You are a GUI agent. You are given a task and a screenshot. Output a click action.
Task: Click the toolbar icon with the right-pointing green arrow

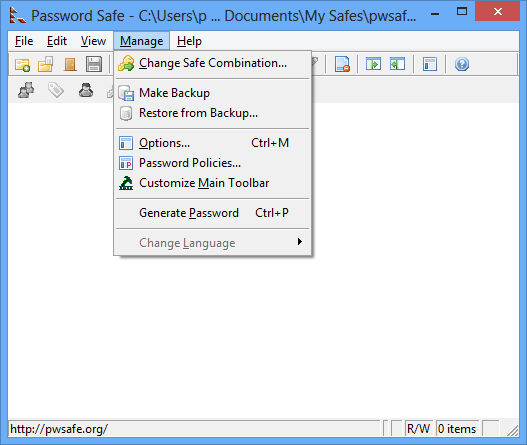(x=373, y=64)
